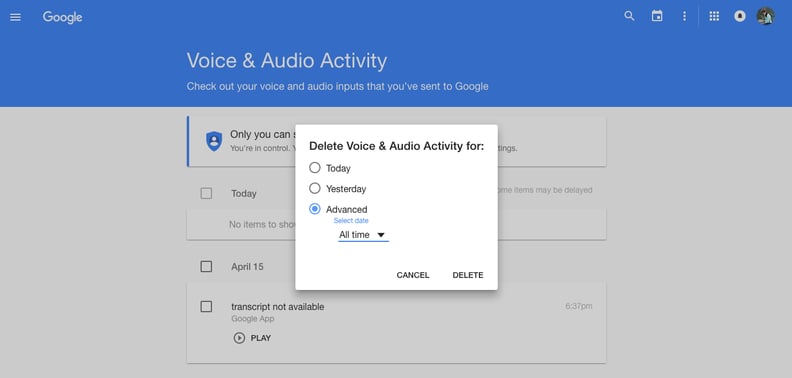Check the April 15 section checkbox
The width and height of the screenshot is (792, 378).
(206, 266)
